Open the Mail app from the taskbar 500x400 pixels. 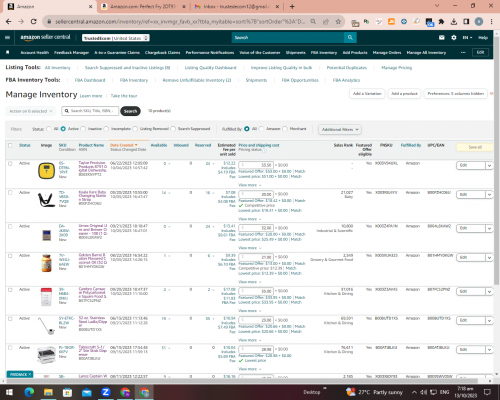pyautogui.click(x=87, y=392)
